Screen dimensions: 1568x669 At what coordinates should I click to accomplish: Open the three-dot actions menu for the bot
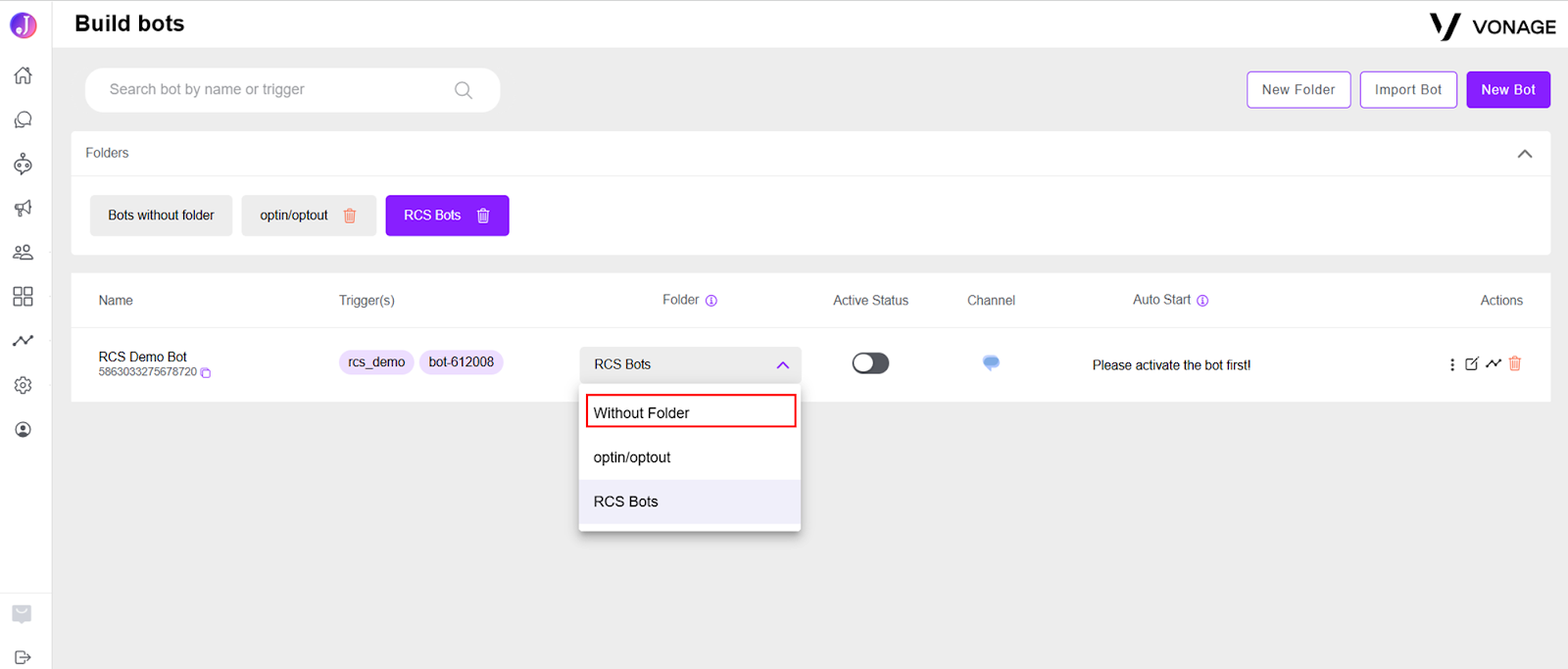pos(1451,364)
